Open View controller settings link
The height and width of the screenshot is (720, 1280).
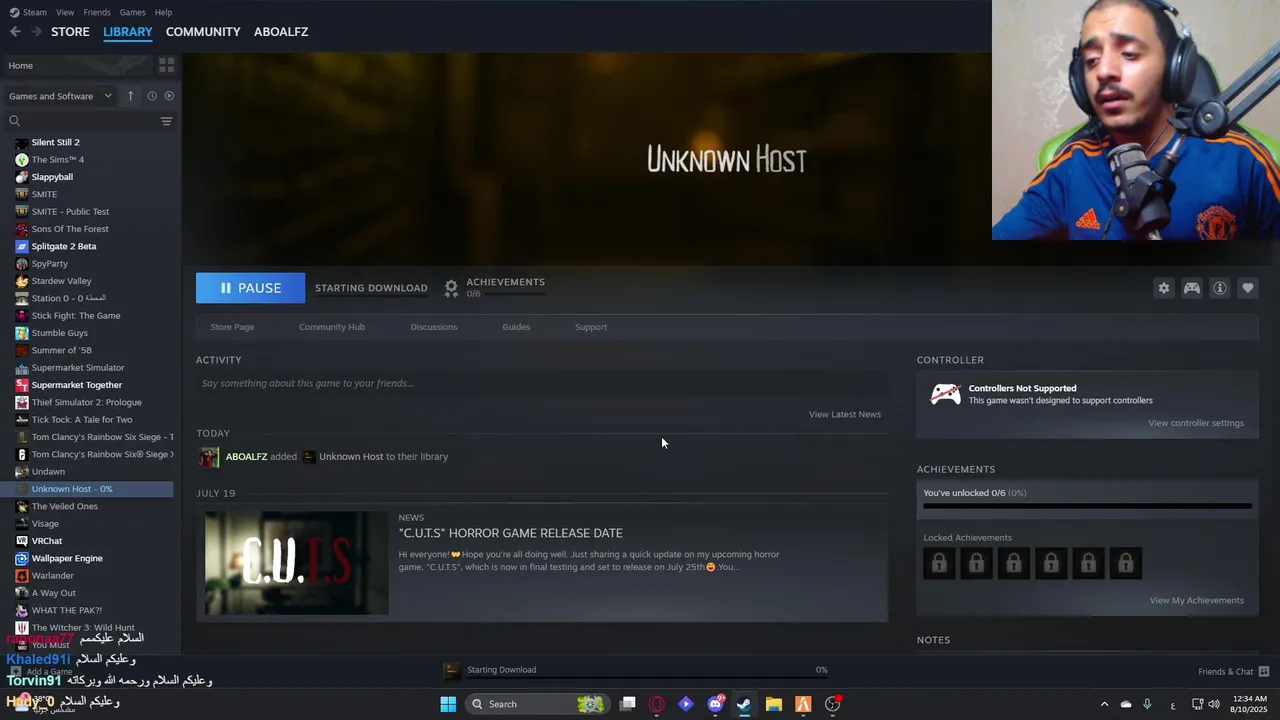(x=1196, y=423)
